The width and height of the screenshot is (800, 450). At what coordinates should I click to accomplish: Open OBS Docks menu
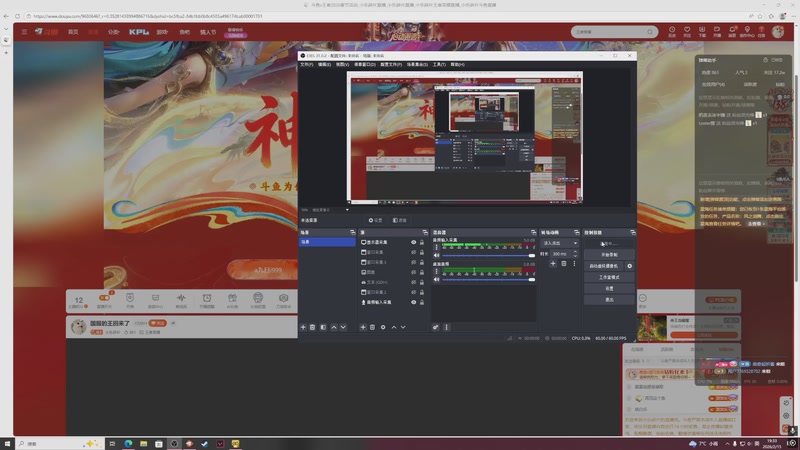click(x=365, y=65)
